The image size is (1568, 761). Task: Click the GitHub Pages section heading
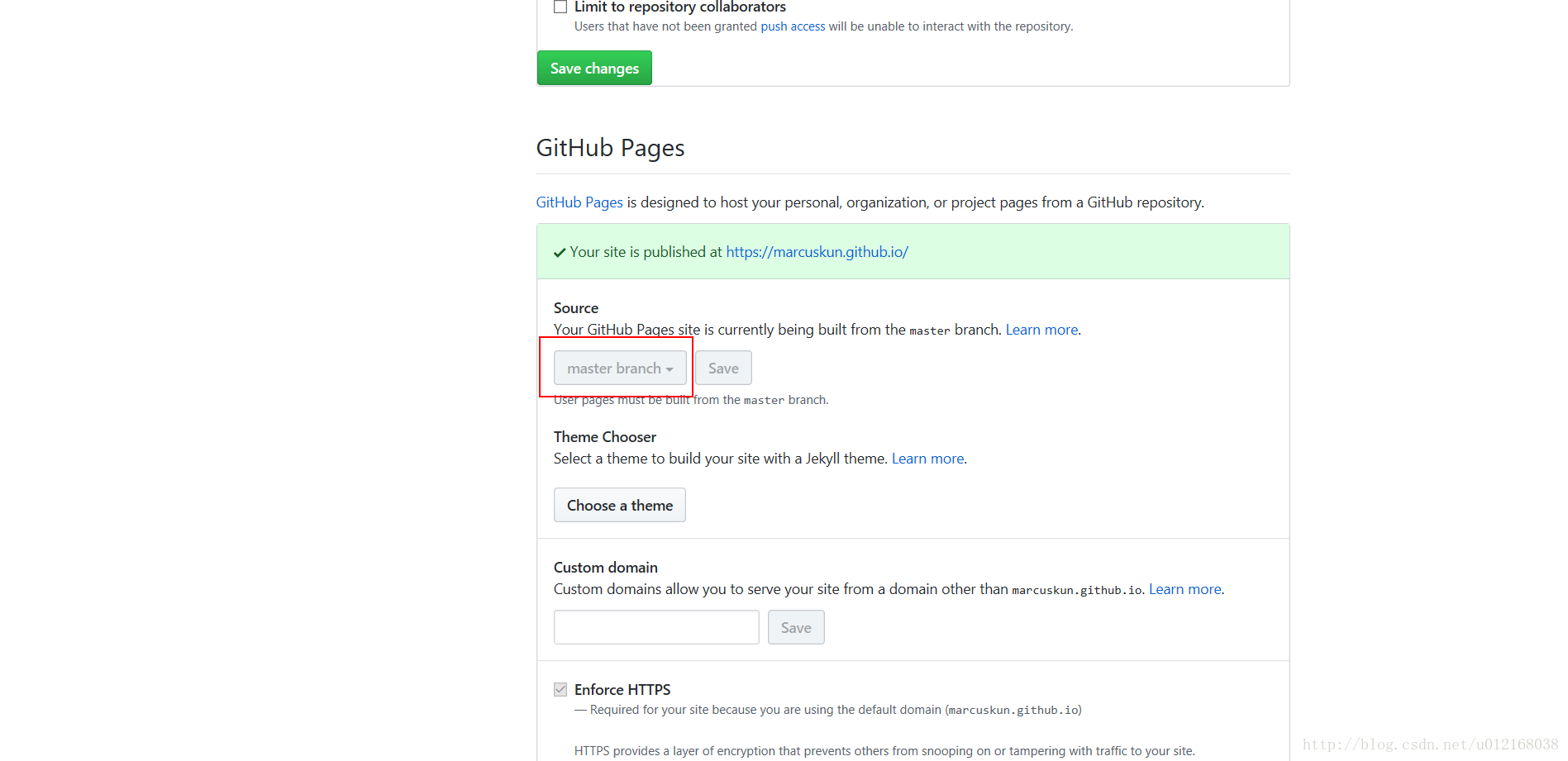pyautogui.click(x=610, y=148)
